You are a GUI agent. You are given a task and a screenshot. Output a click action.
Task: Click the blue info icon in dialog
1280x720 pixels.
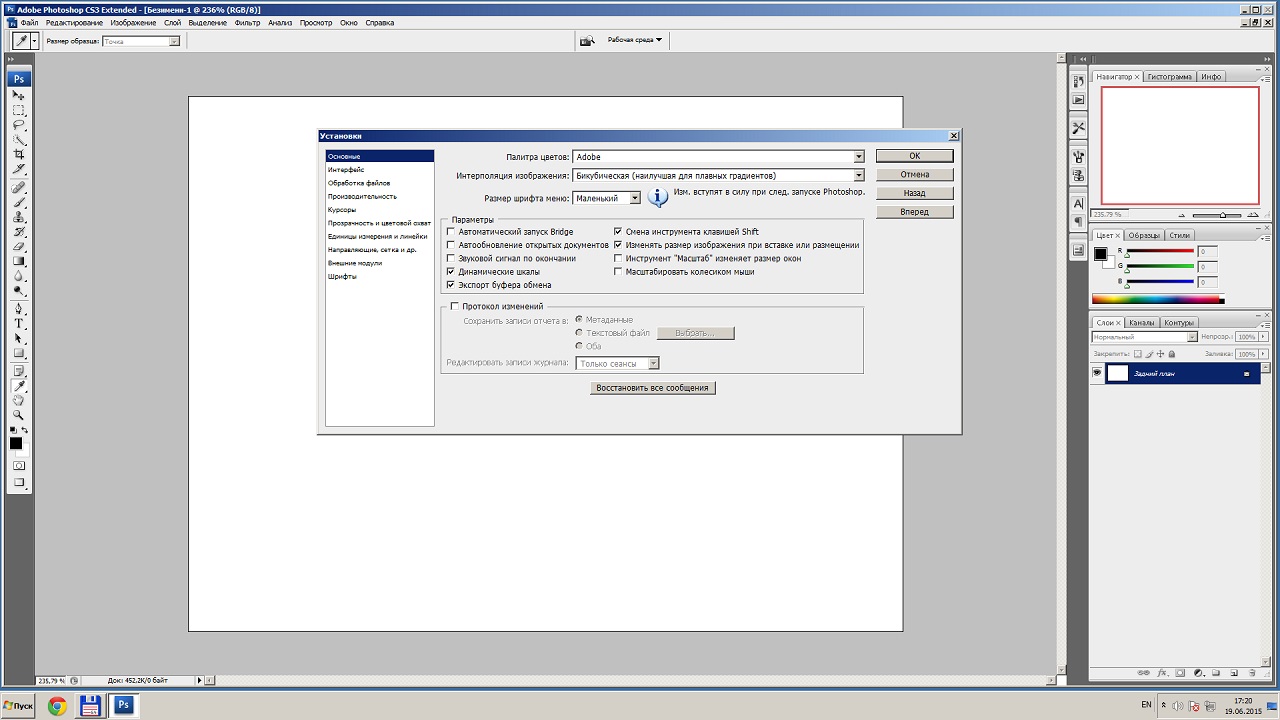pos(657,198)
